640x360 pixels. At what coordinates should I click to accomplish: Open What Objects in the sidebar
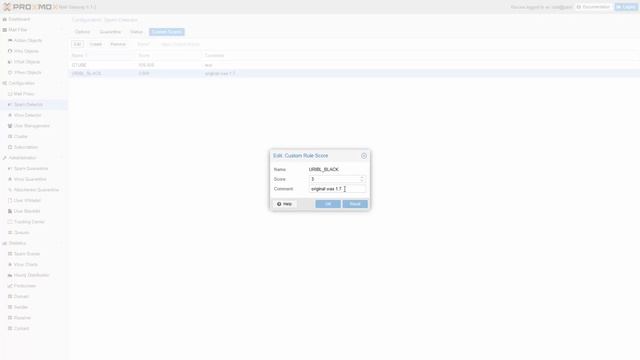27,62
